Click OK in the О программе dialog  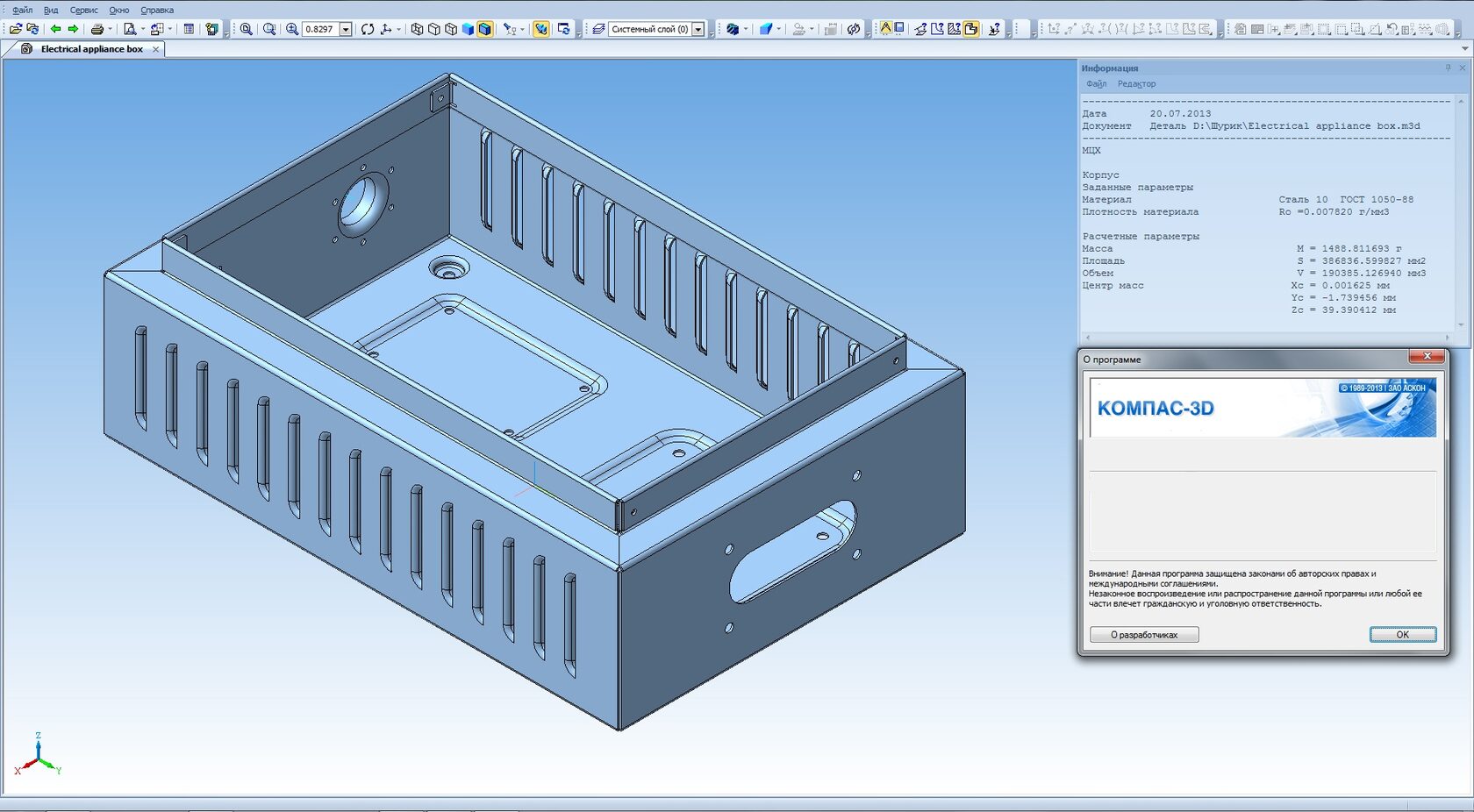pos(1403,635)
